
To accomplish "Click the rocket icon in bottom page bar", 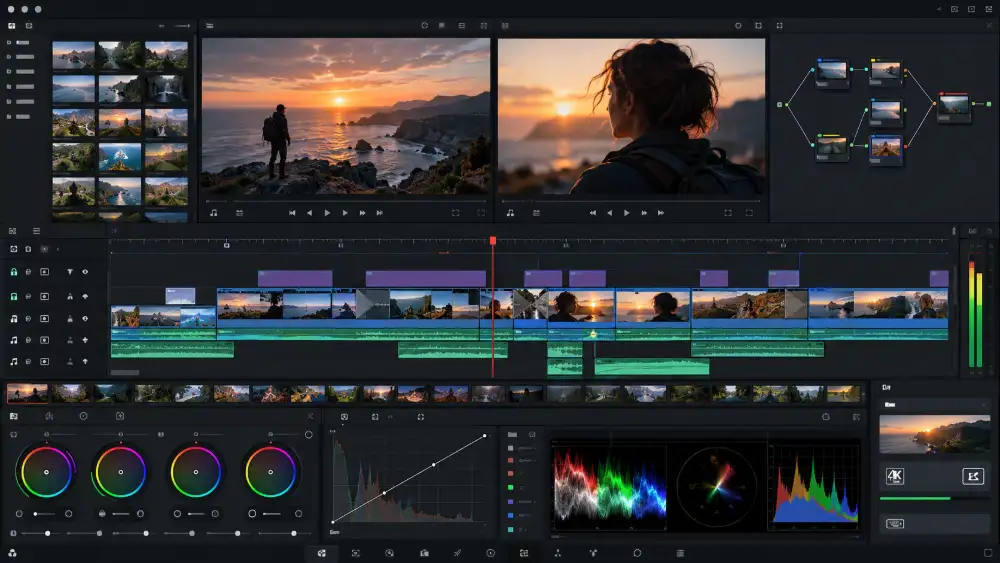I will point(457,553).
